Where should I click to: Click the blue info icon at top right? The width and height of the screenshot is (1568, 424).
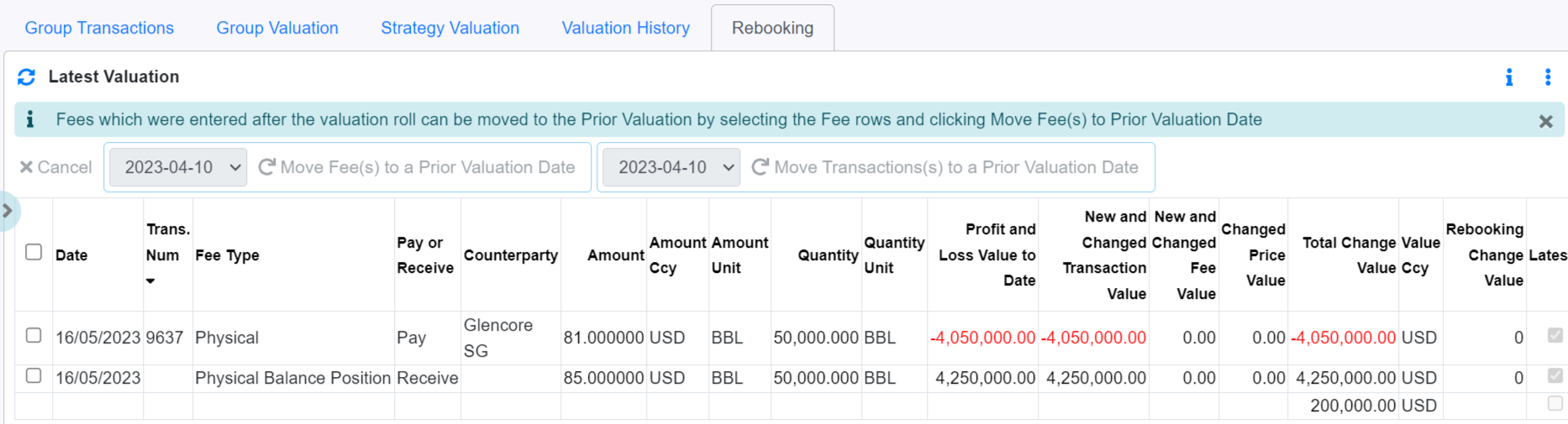point(1509,77)
